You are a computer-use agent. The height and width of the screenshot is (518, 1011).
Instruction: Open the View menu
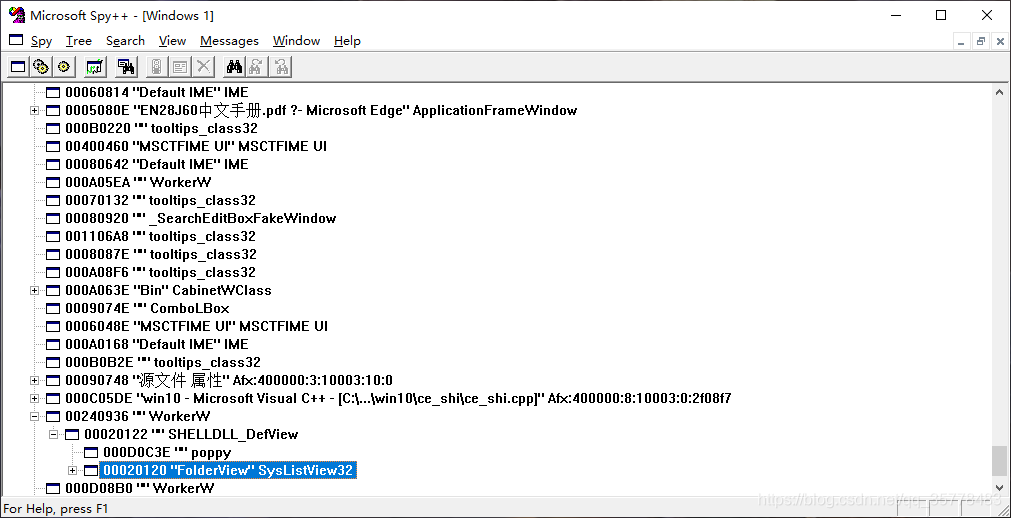coord(172,41)
